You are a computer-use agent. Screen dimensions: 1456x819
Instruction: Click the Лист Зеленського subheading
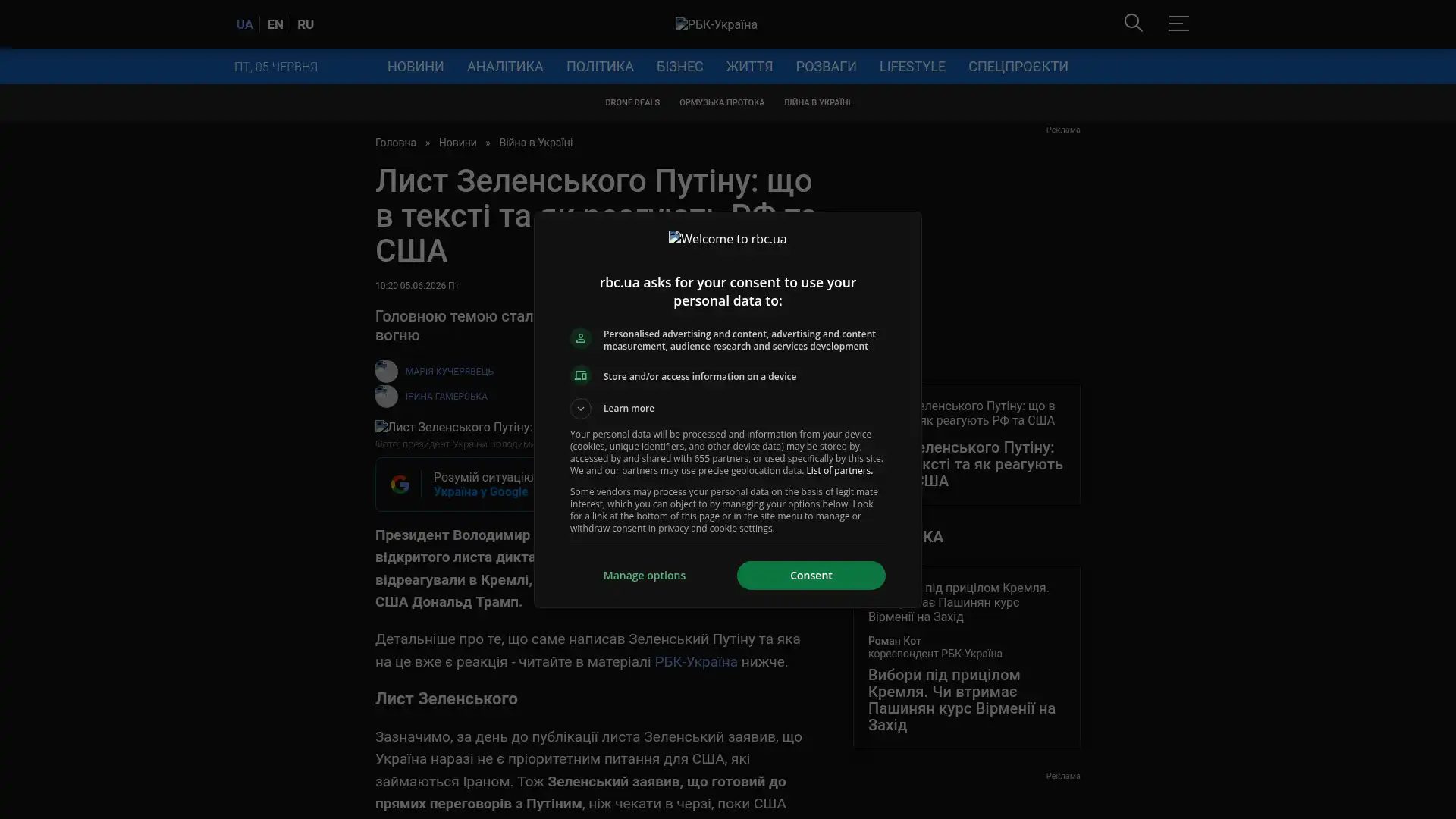click(x=447, y=699)
